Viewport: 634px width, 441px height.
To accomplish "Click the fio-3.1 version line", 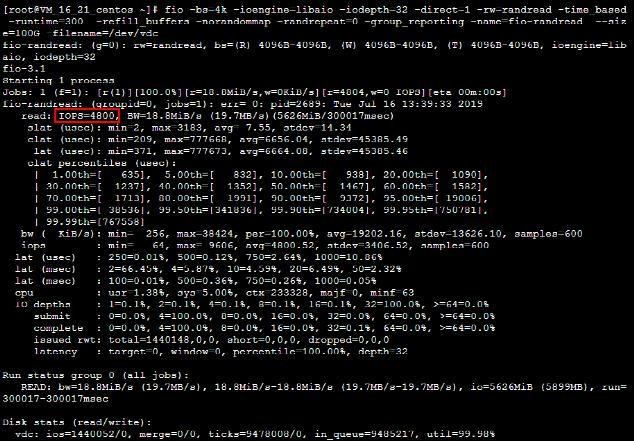I will pos(24,69).
